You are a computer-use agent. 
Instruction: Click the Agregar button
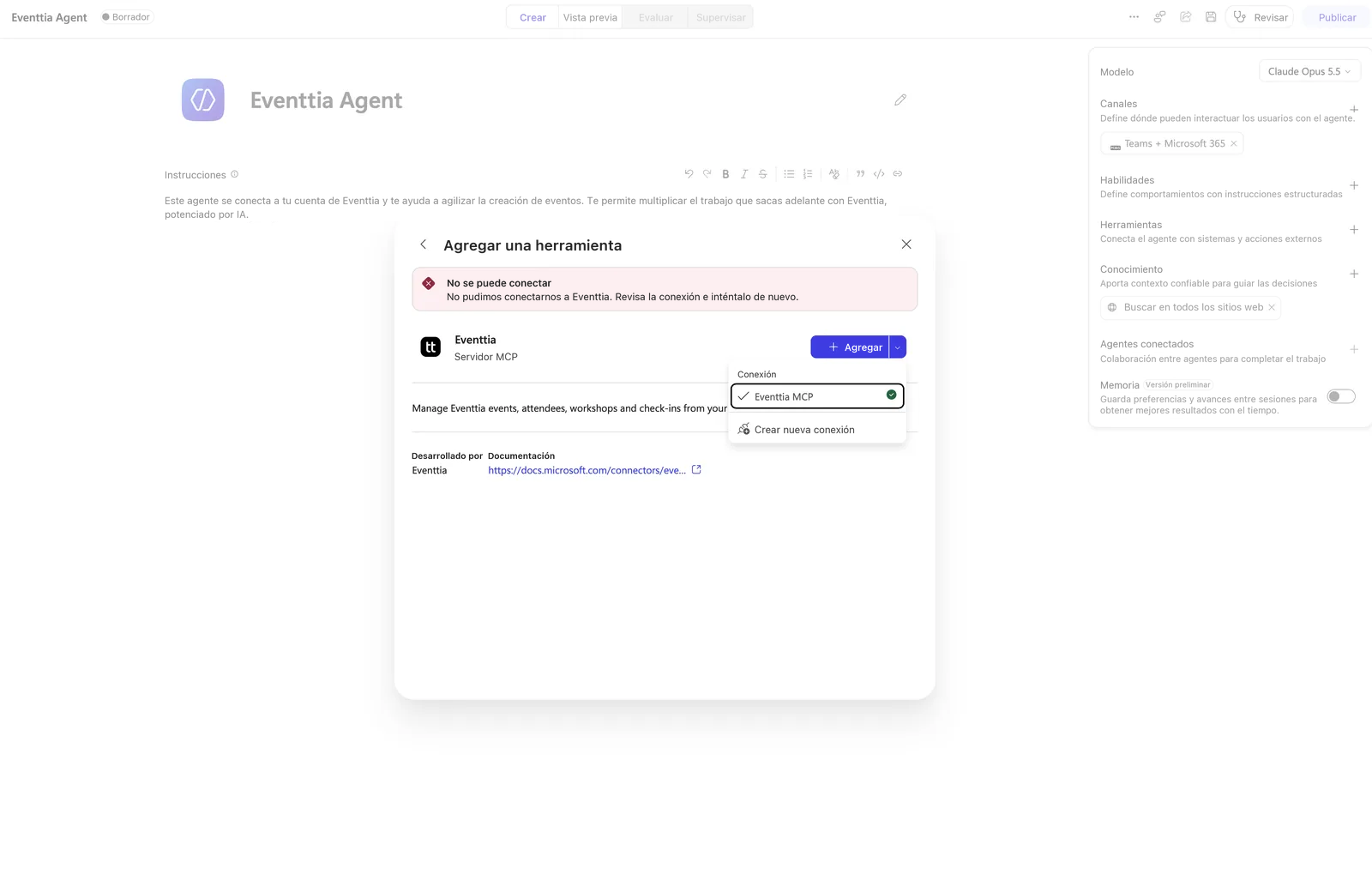click(850, 347)
